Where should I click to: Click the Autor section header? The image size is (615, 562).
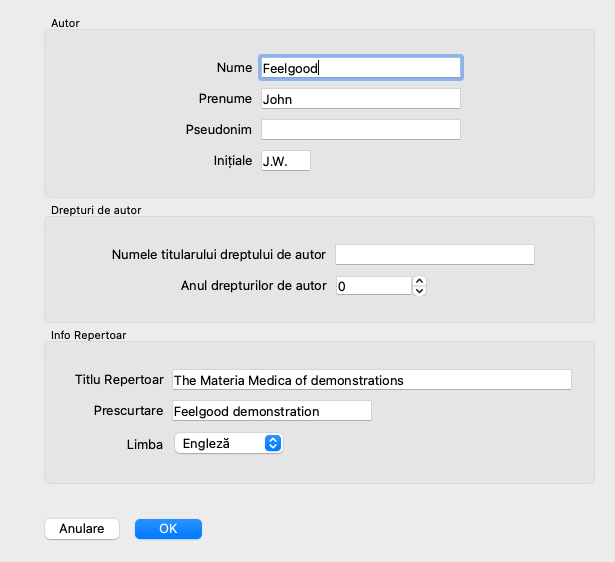(66, 22)
